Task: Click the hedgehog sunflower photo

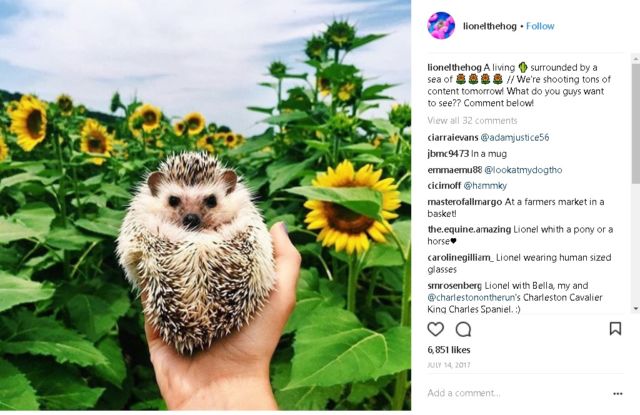Action: [x=205, y=207]
